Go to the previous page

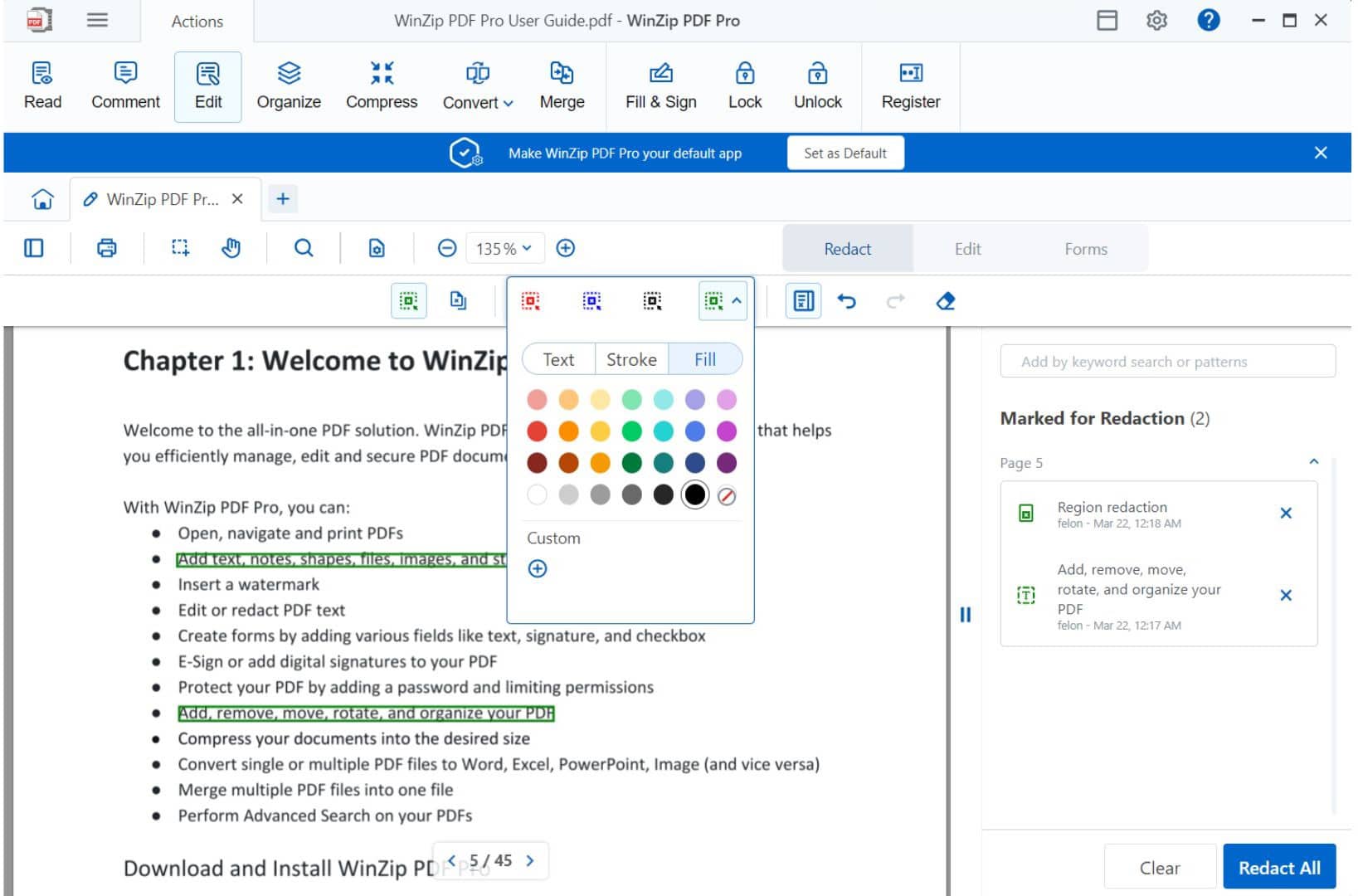pos(452,860)
